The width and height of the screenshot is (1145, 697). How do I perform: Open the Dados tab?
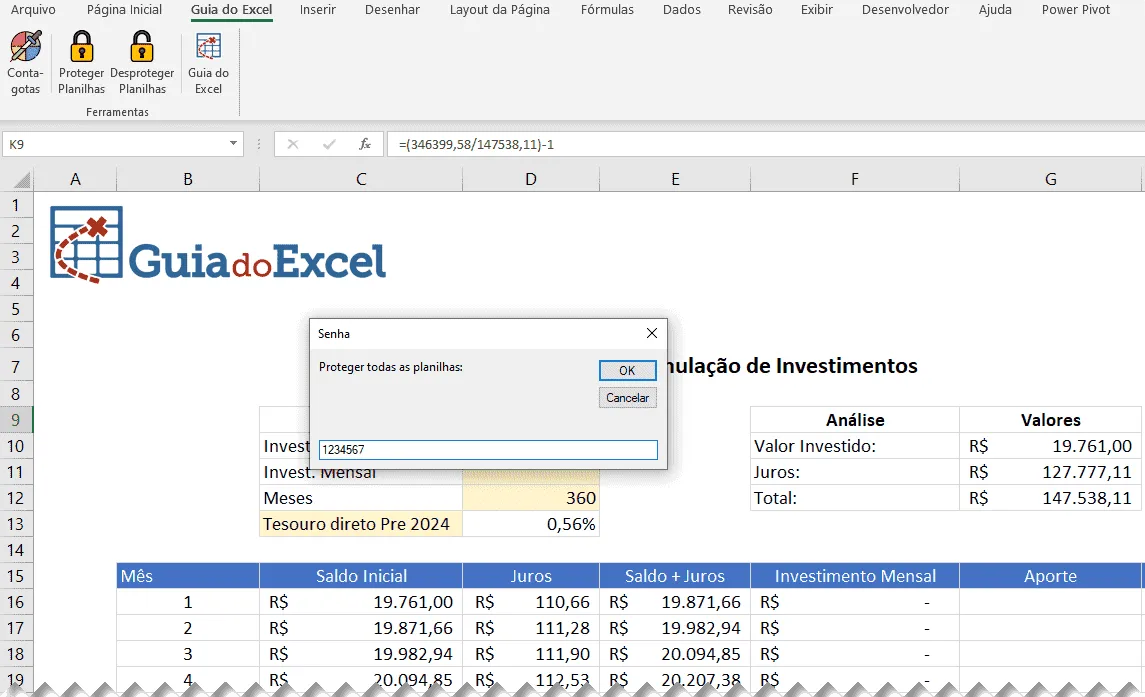tap(681, 9)
